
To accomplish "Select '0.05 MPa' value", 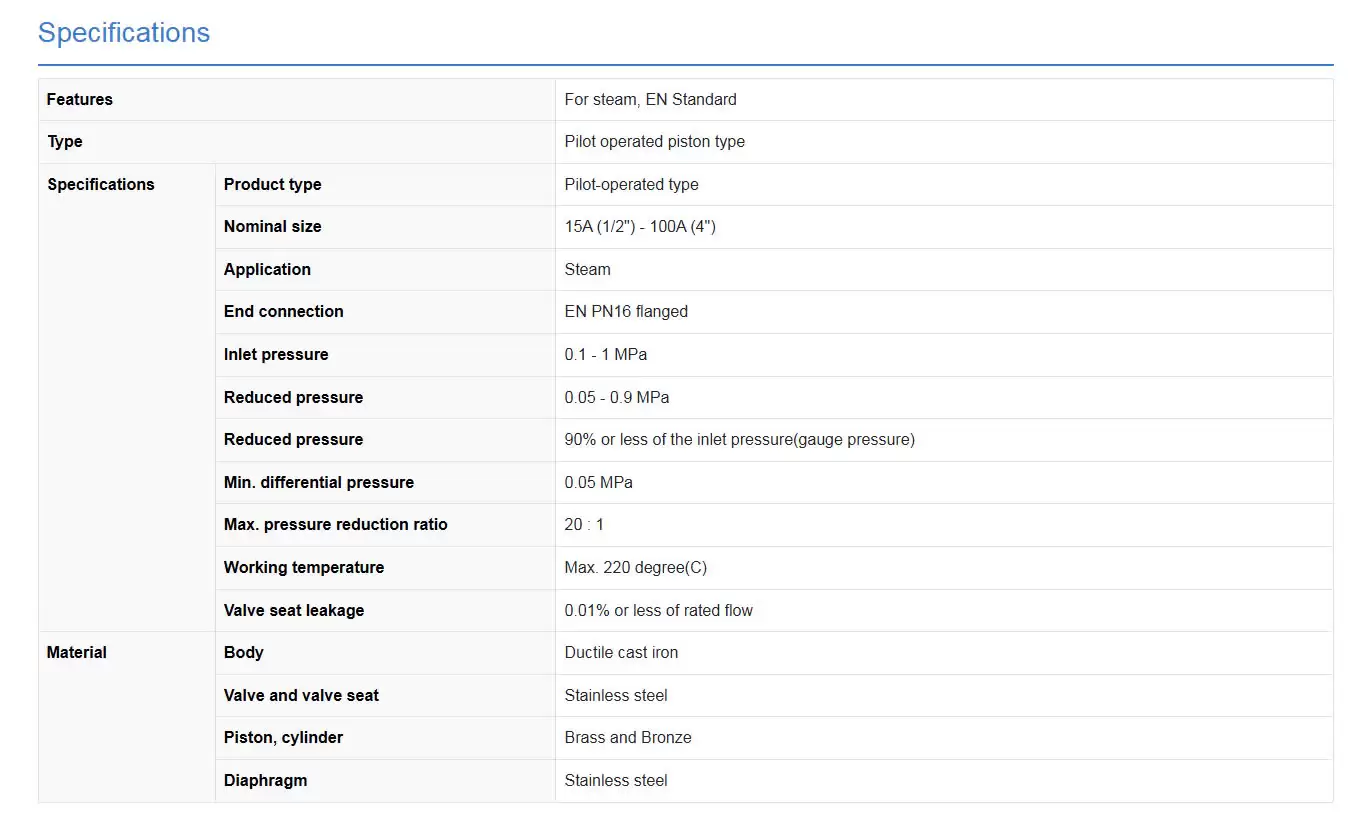I will [598, 482].
